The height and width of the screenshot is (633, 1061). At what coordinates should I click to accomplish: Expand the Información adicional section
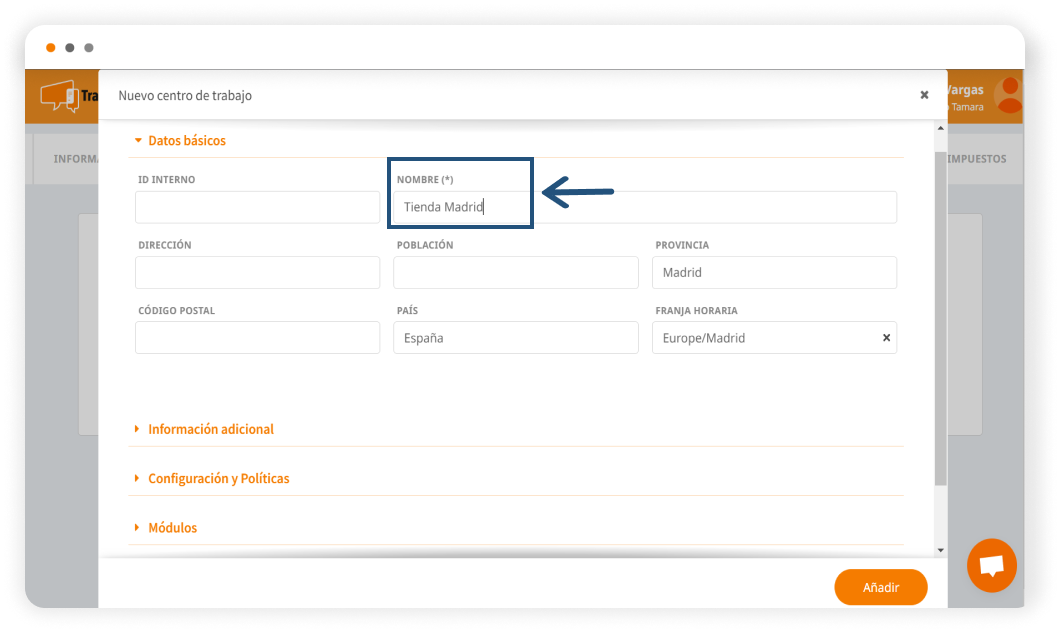coord(210,429)
